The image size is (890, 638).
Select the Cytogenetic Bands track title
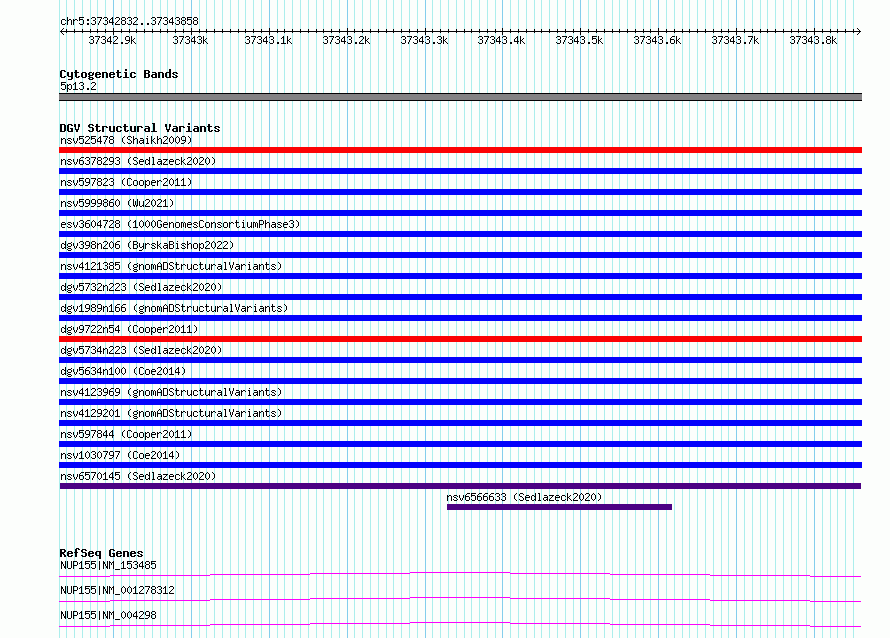[119, 74]
